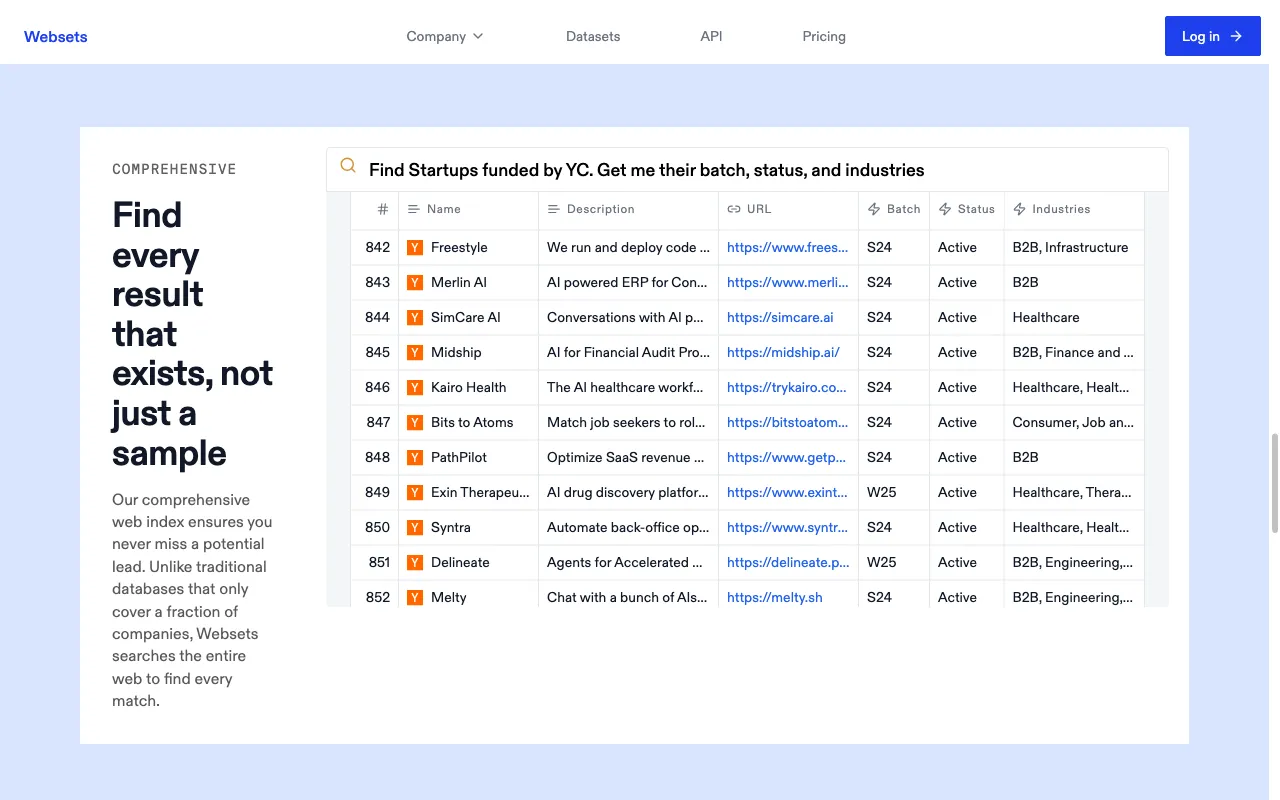Select the 'Melty' name cell
The height and width of the screenshot is (800, 1280).
(x=468, y=596)
